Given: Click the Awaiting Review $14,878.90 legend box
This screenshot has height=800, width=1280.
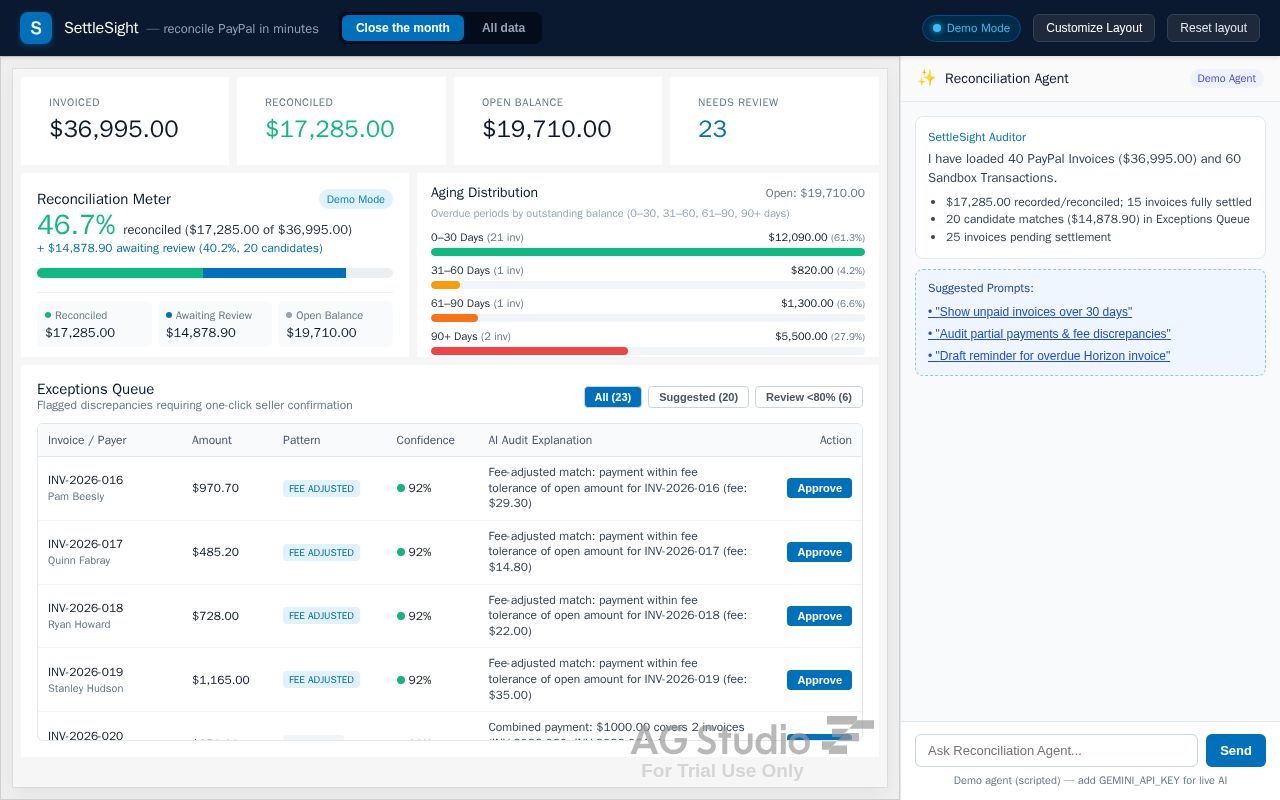Looking at the screenshot, I should tap(215, 324).
